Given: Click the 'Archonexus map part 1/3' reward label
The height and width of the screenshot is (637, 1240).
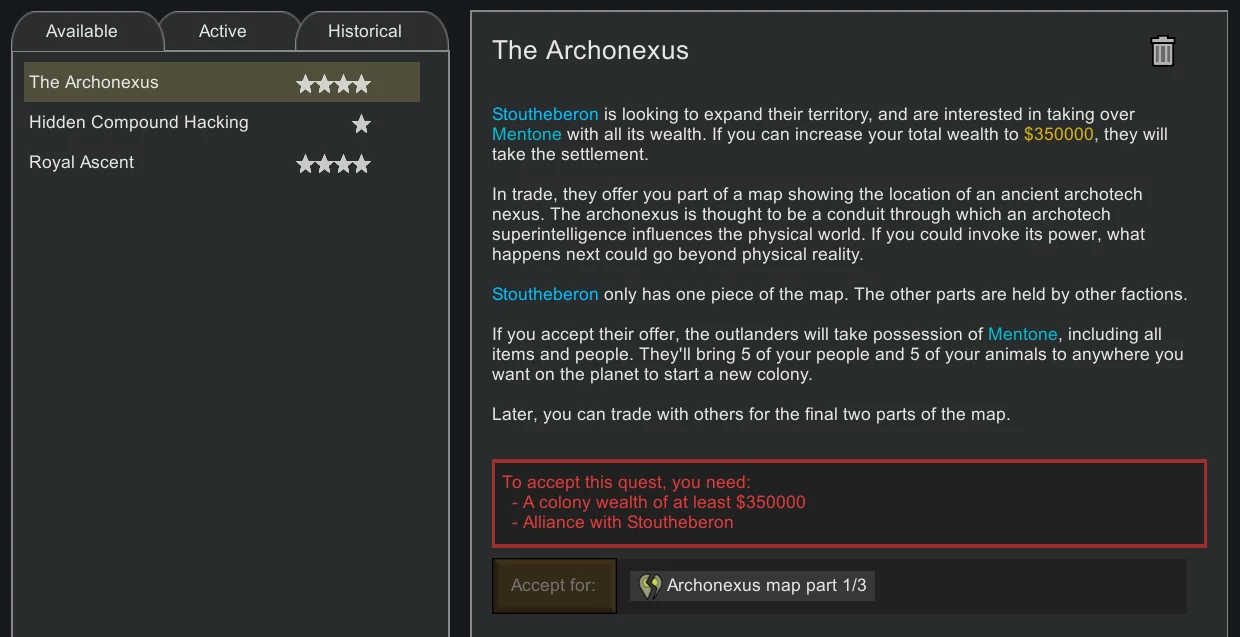Looking at the screenshot, I should [766, 585].
